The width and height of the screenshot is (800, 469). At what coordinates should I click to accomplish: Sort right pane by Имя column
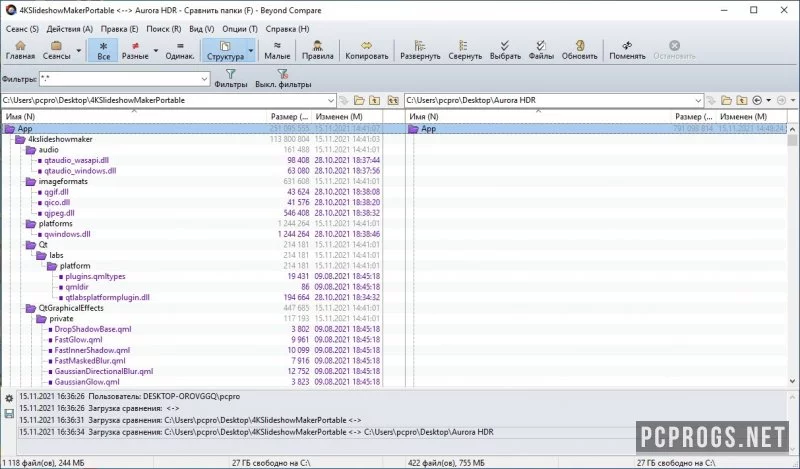[x=538, y=117]
